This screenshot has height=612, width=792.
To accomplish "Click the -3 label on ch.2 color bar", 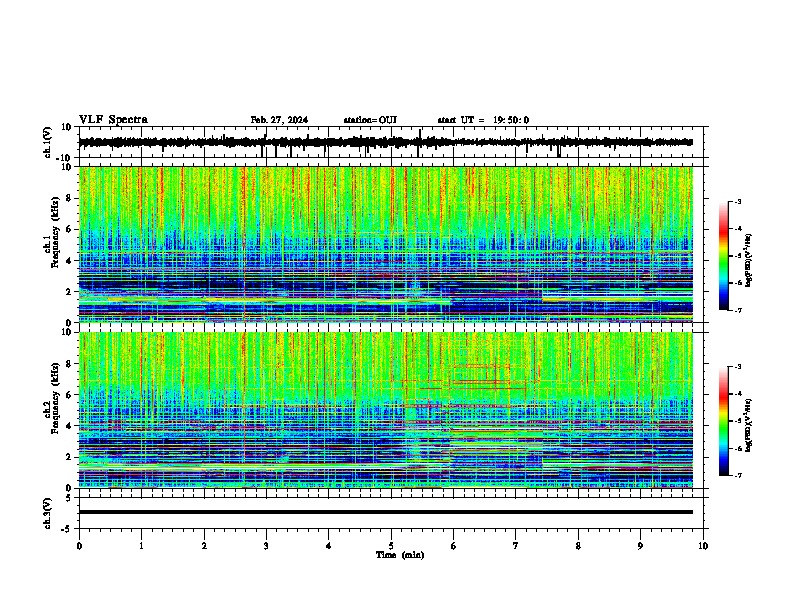I will [738, 366].
